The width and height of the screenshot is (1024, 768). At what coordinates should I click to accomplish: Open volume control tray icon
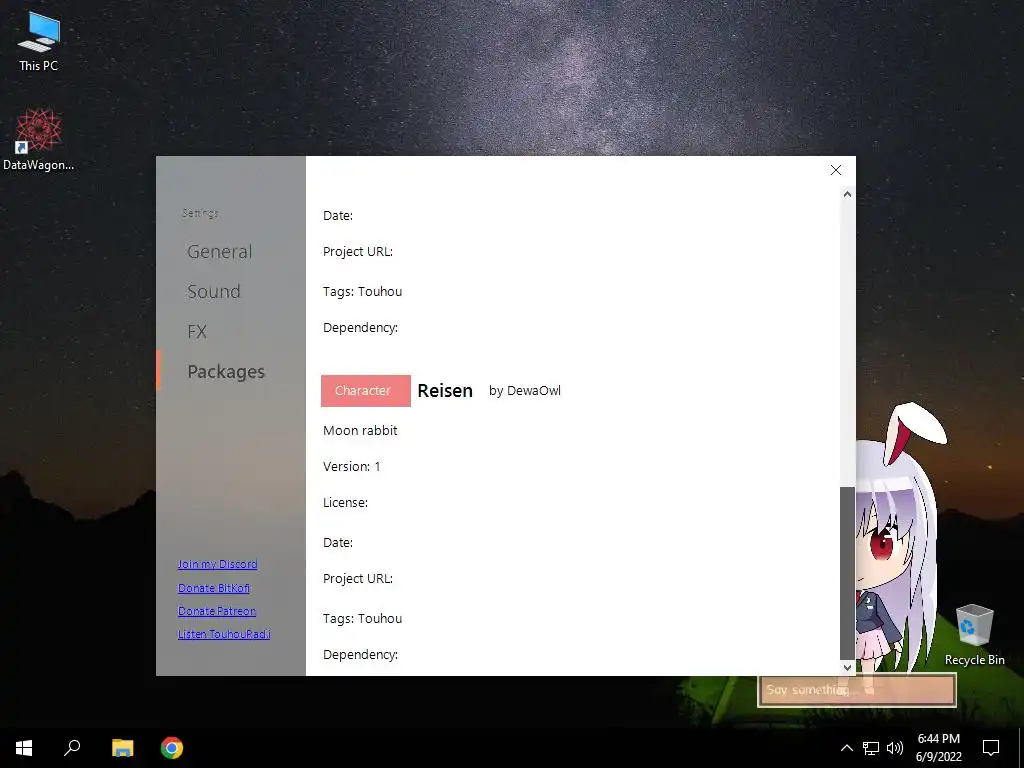[x=895, y=748]
